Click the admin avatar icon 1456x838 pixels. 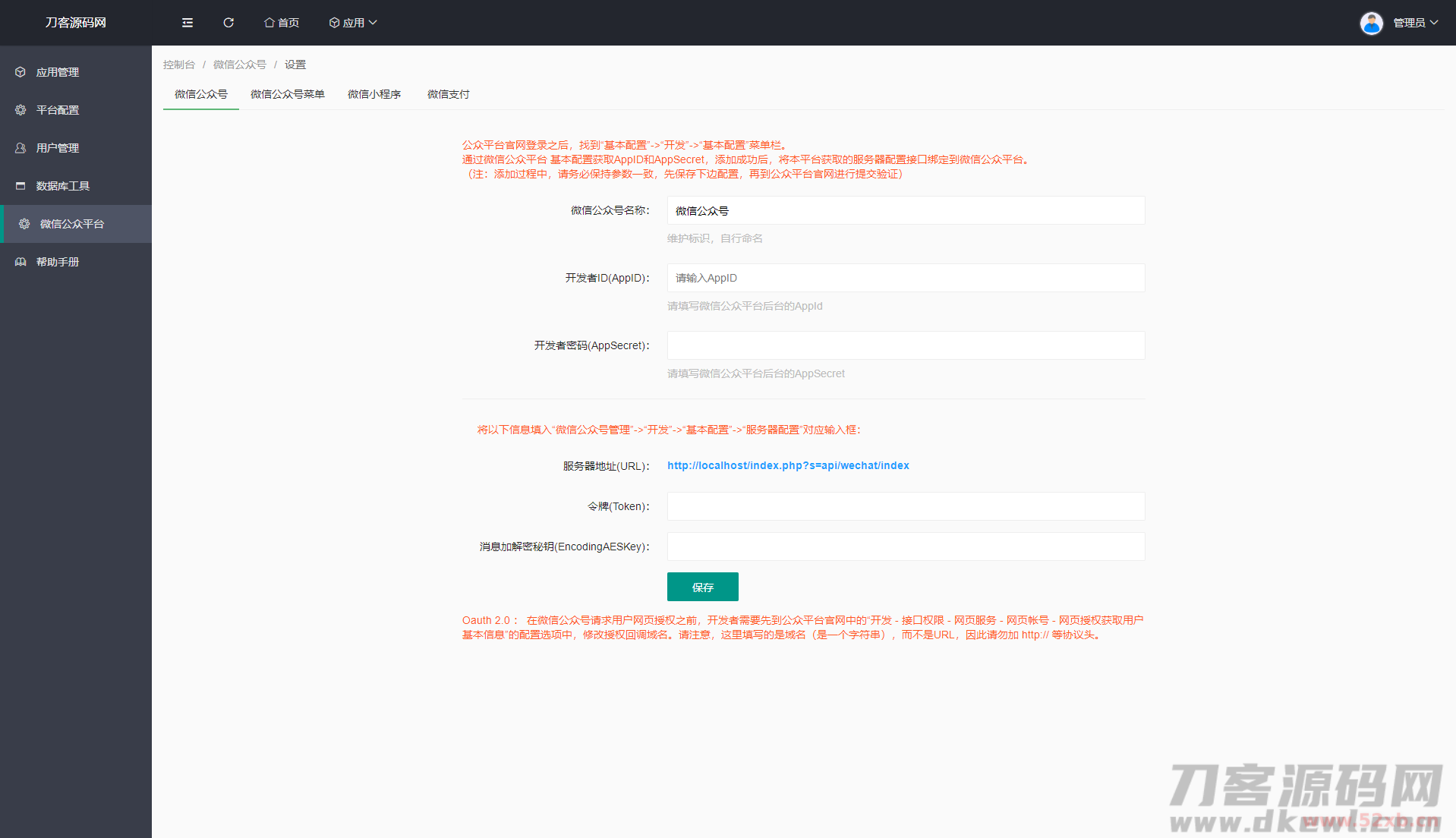click(x=1371, y=23)
